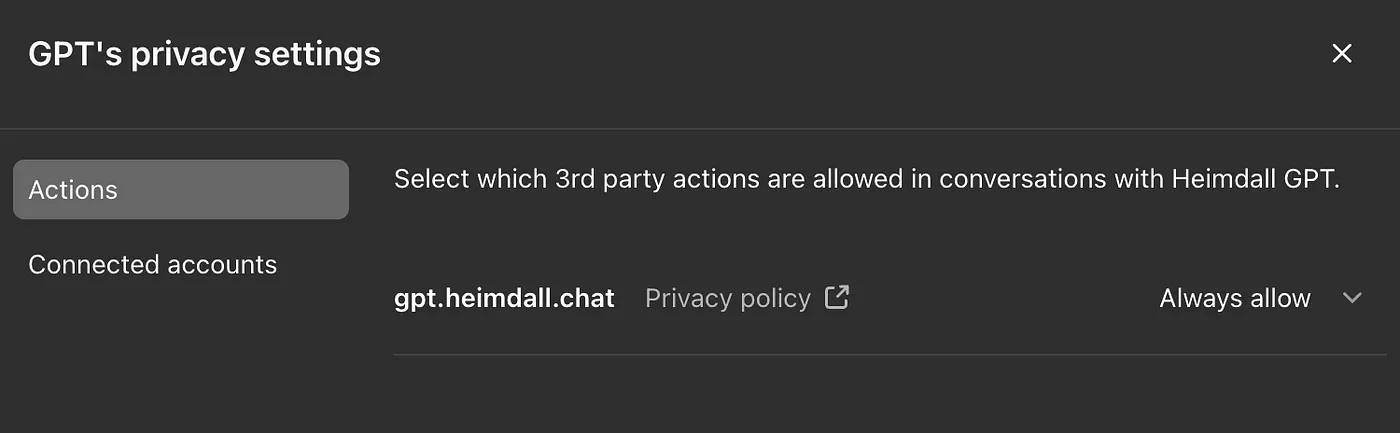Viewport: 1400px width, 433px height.
Task: Click the word Select starting the description
Action: tap(431, 180)
